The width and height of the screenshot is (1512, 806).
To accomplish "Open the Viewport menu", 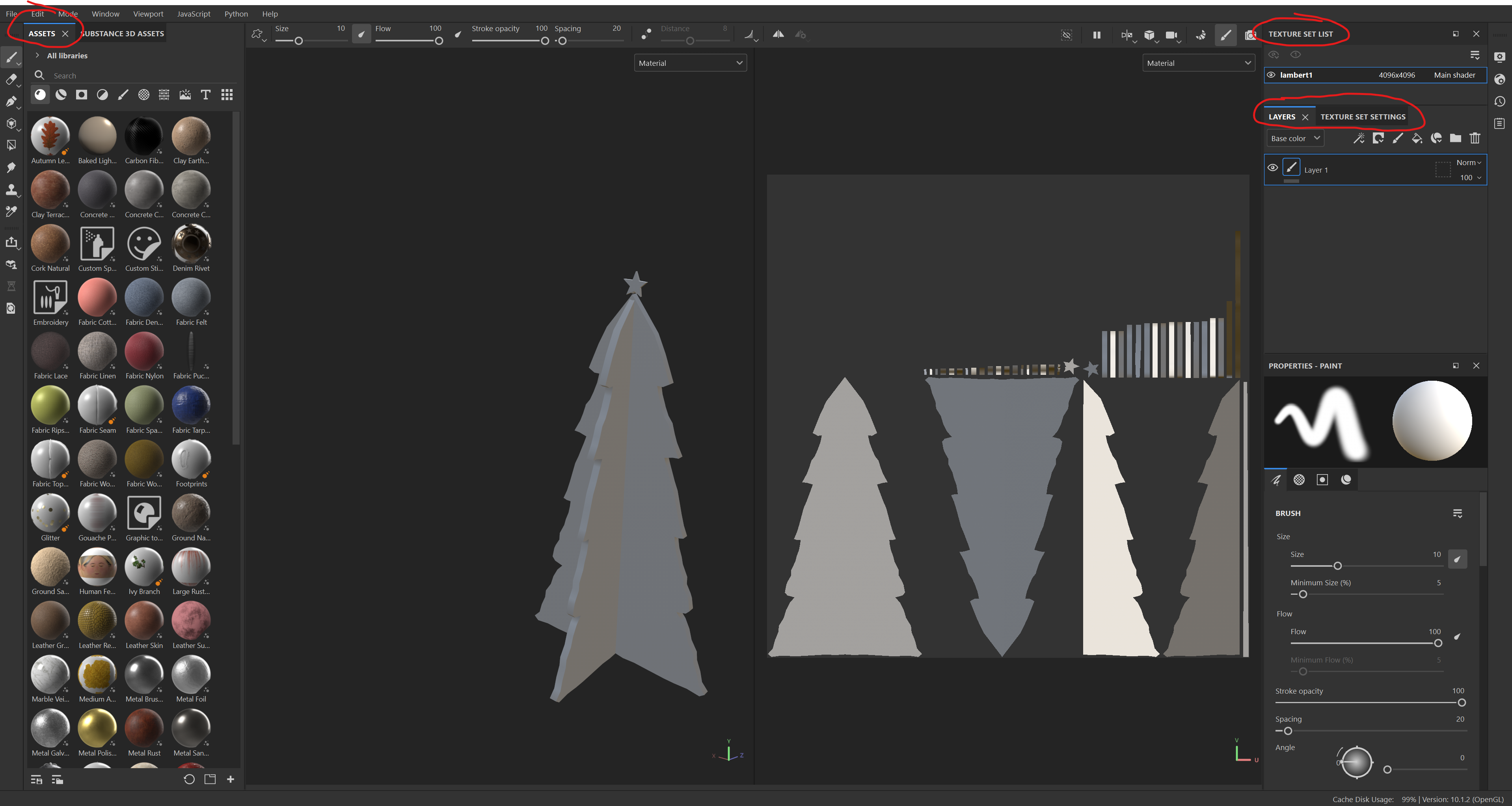I will 148,13.
